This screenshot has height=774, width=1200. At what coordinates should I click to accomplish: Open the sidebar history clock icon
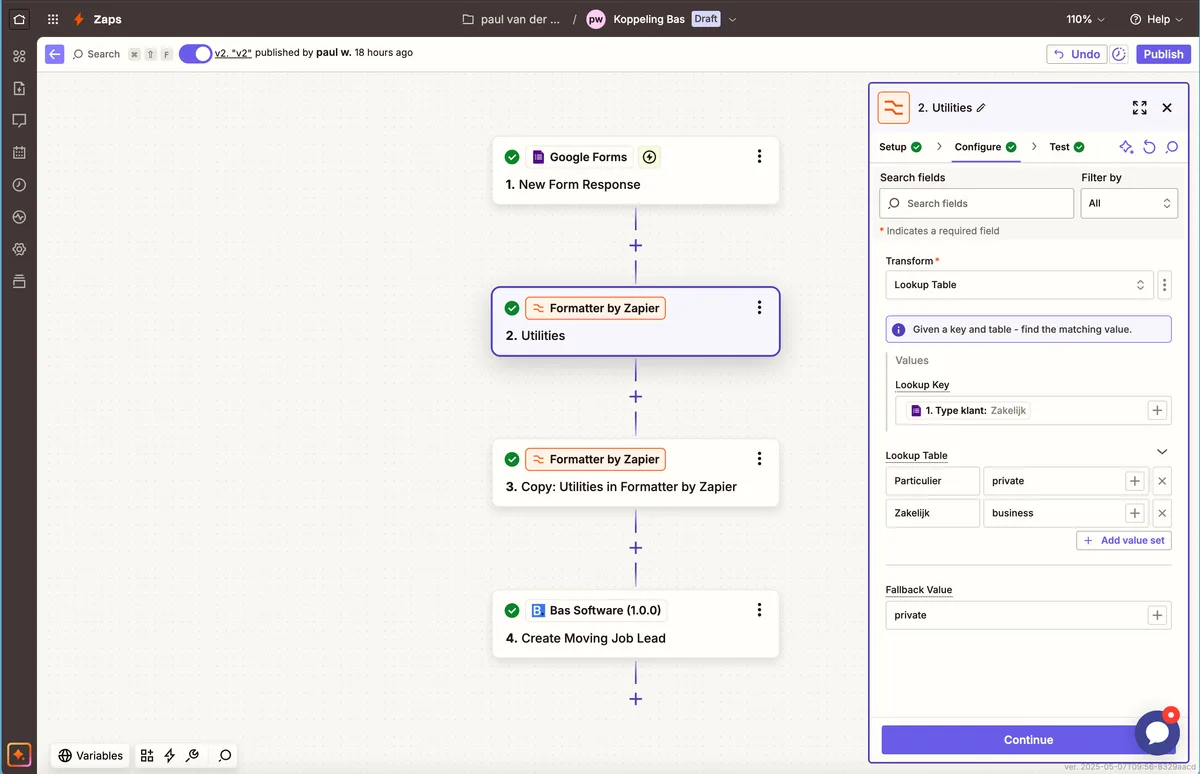(x=19, y=185)
